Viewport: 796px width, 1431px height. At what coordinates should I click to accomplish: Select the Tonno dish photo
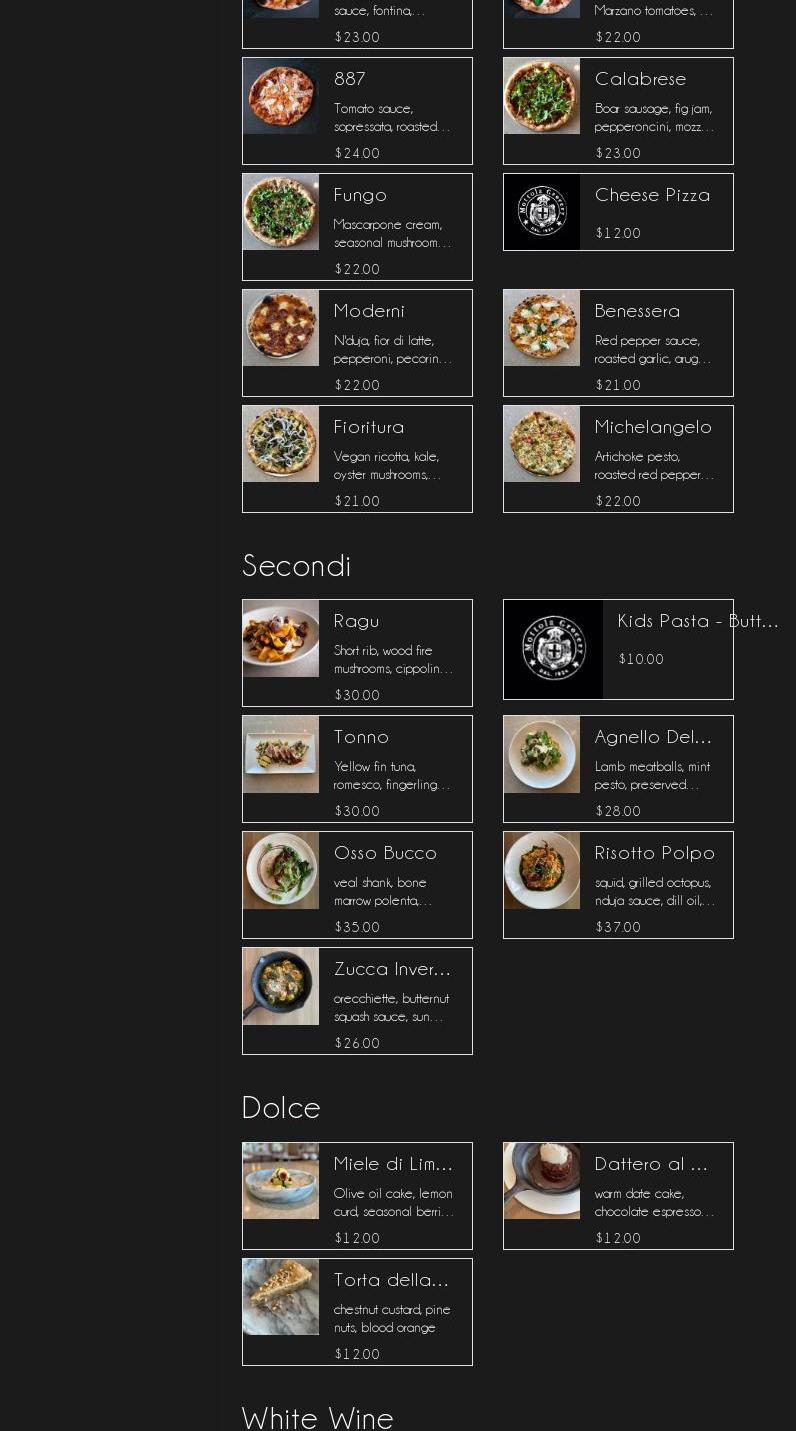click(281, 754)
